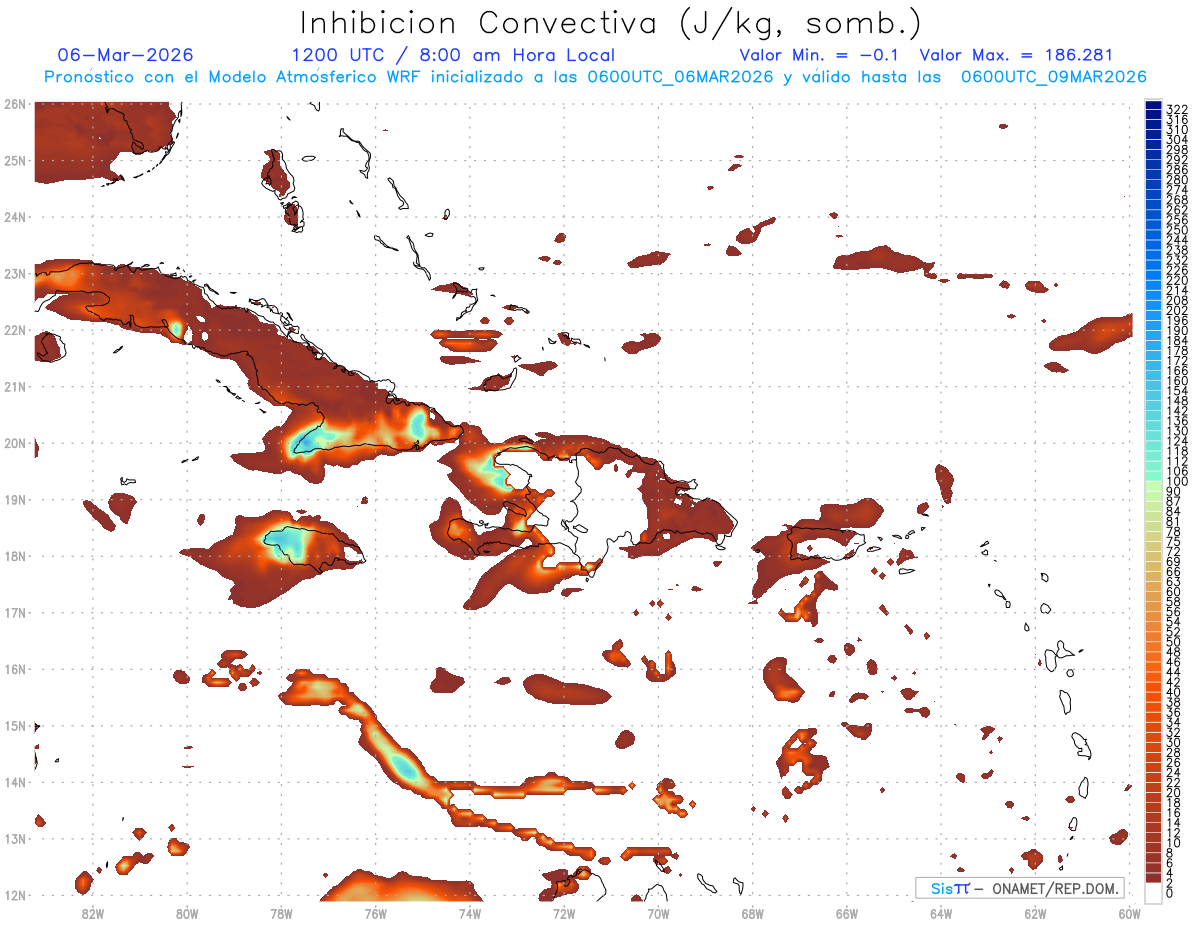
Task: Click the longitude label '62W'
Action: 1035,912
